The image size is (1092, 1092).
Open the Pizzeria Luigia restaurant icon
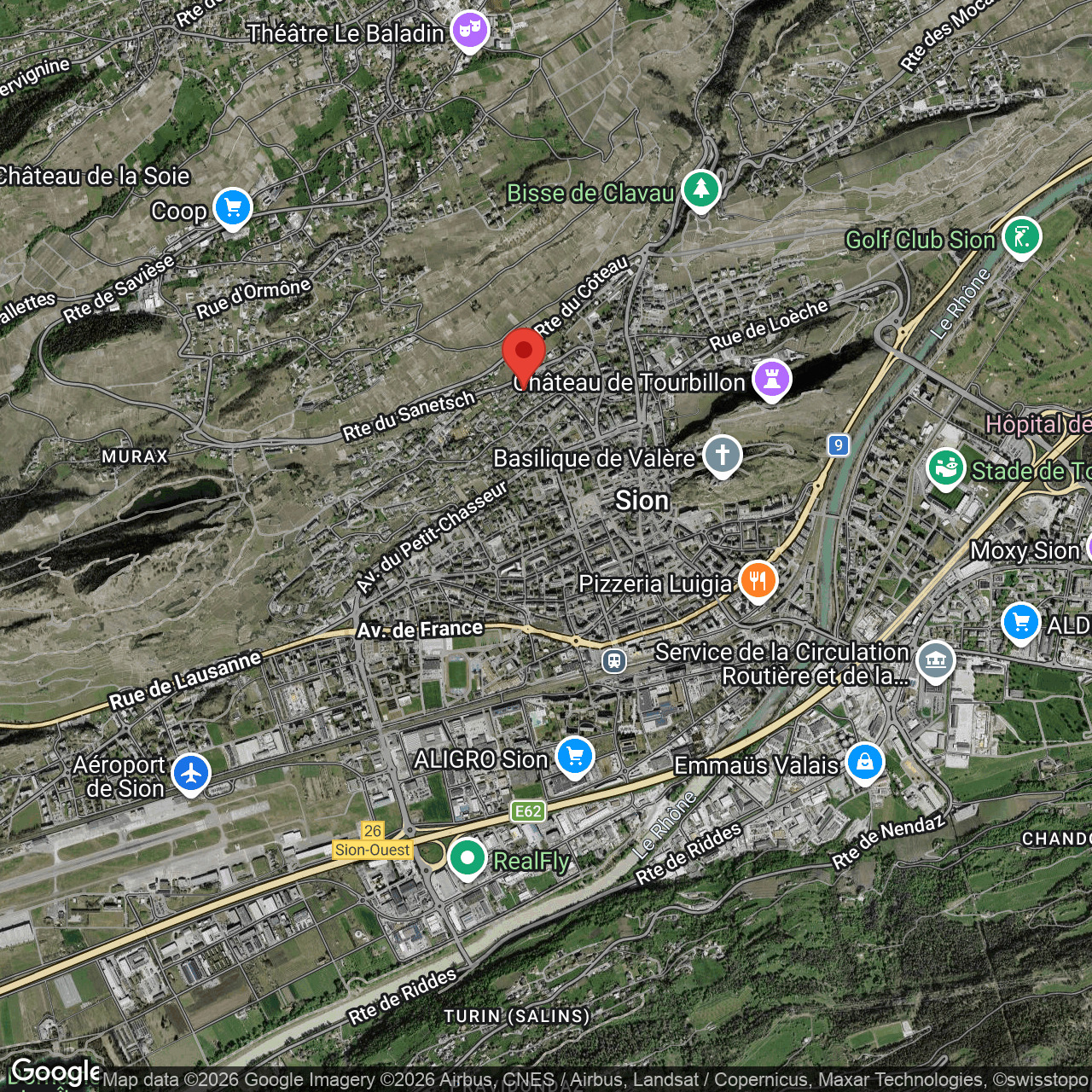coord(758,582)
